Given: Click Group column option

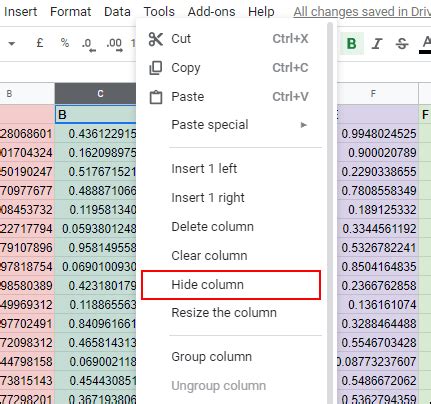Looking at the screenshot, I should 211,357.
